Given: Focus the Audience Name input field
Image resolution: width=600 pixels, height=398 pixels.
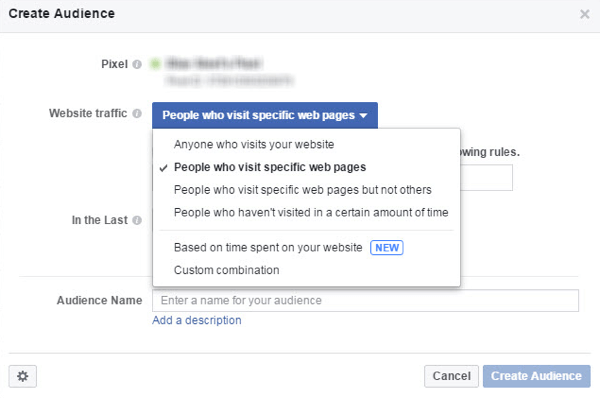Looking at the screenshot, I should pyautogui.click(x=365, y=300).
